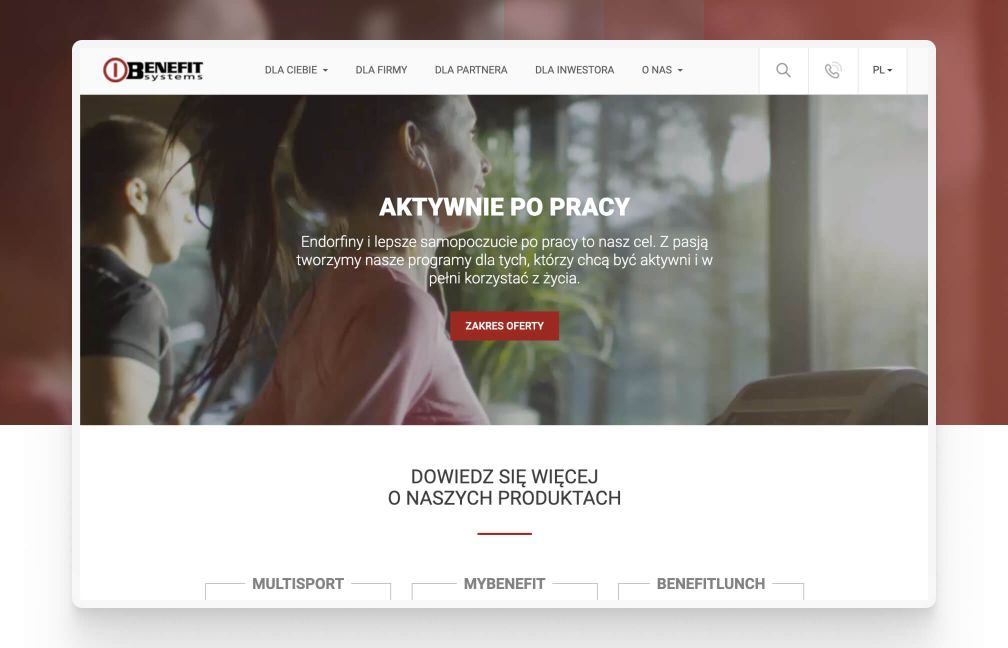Select DLA INWESTORA menu item

pos(574,70)
